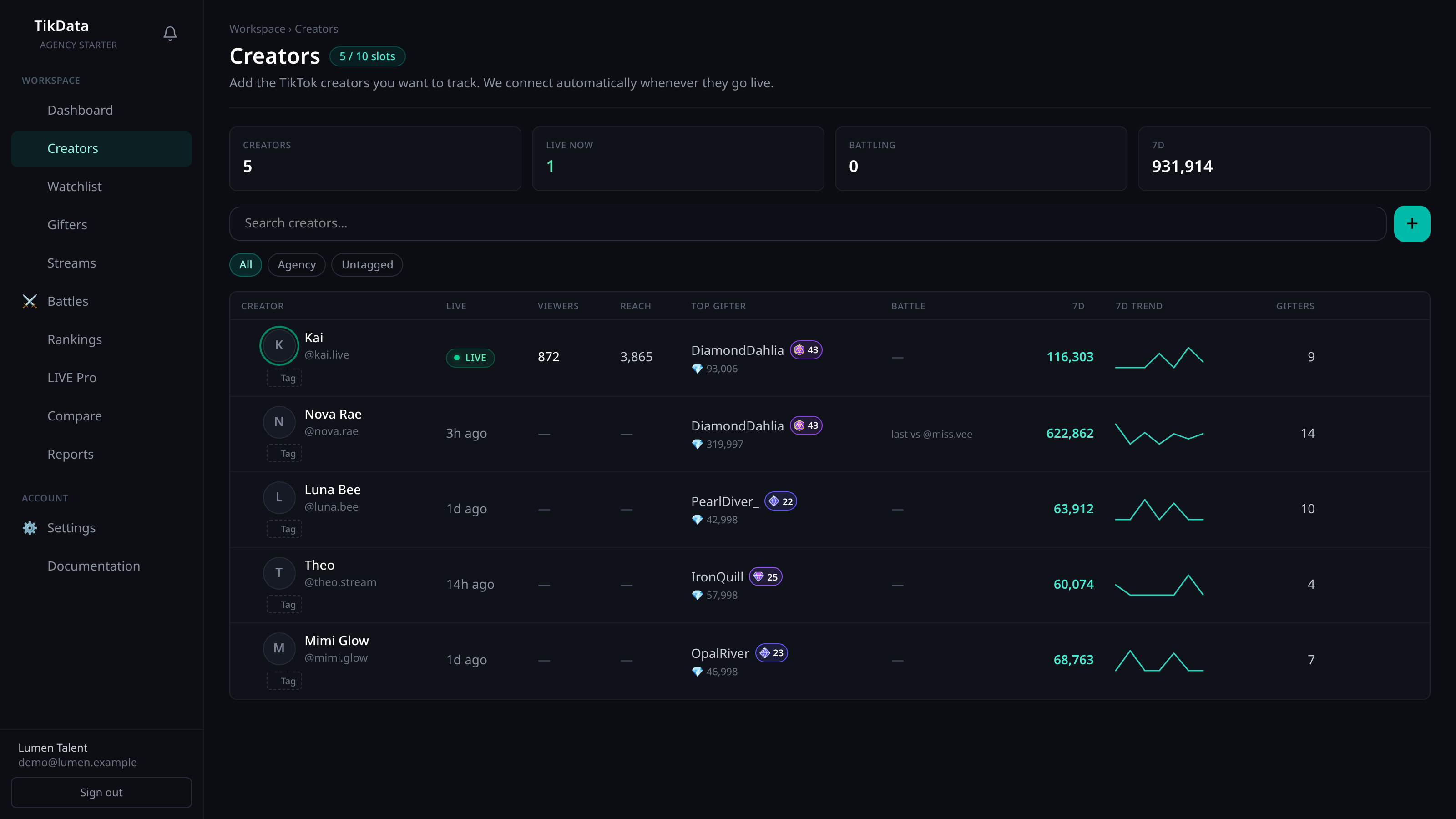This screenshot has height=819, width=1456.
Task: Click 'last vs @miss.vee' battle text
Action: point(931,434)
